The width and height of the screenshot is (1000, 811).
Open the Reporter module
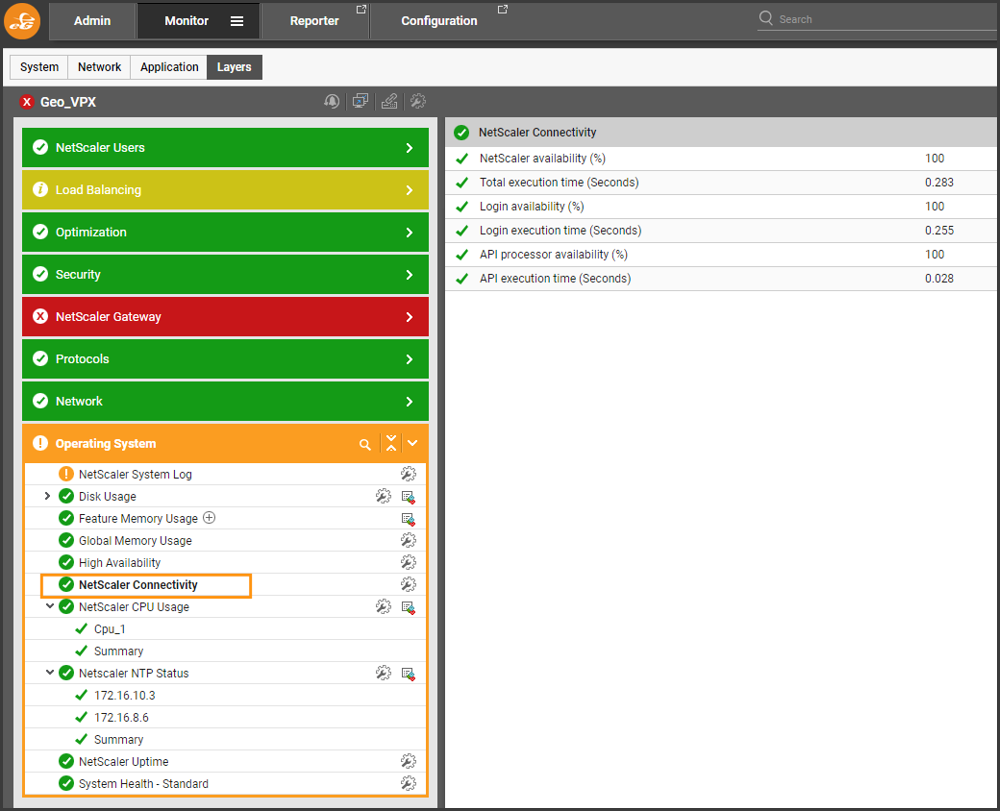pos(314,21)
